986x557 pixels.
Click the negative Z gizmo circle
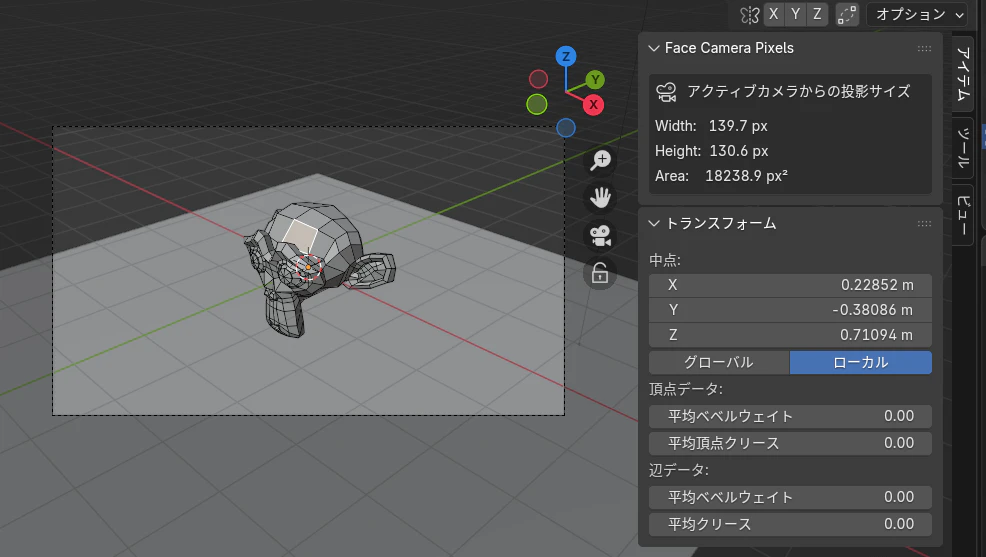(x=566, y=128)
